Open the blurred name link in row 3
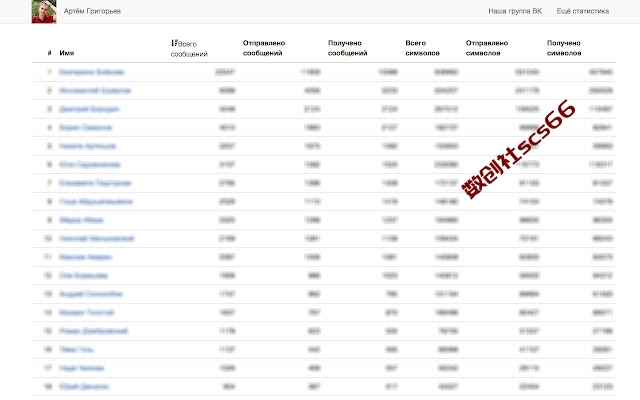 pos(89,109)
